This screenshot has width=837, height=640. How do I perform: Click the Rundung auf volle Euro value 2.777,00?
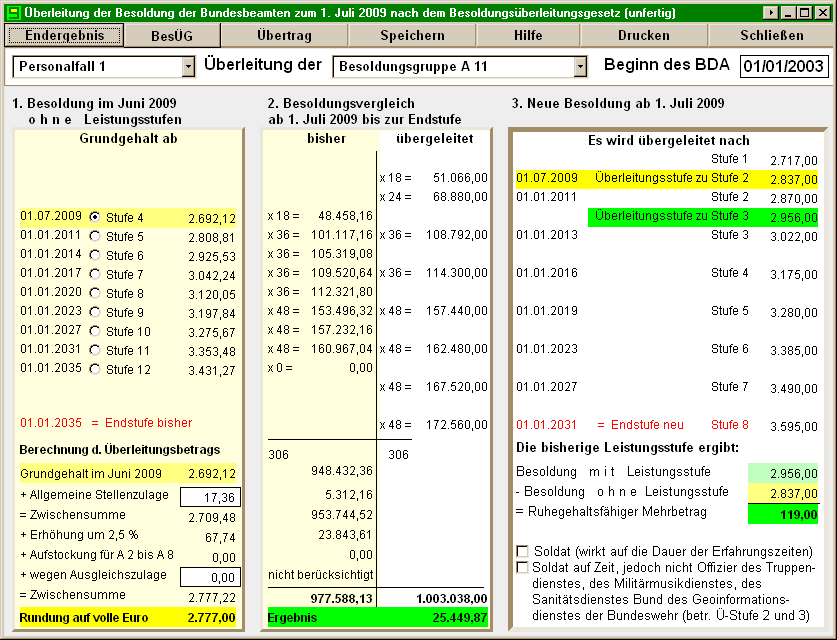[211, 618]
